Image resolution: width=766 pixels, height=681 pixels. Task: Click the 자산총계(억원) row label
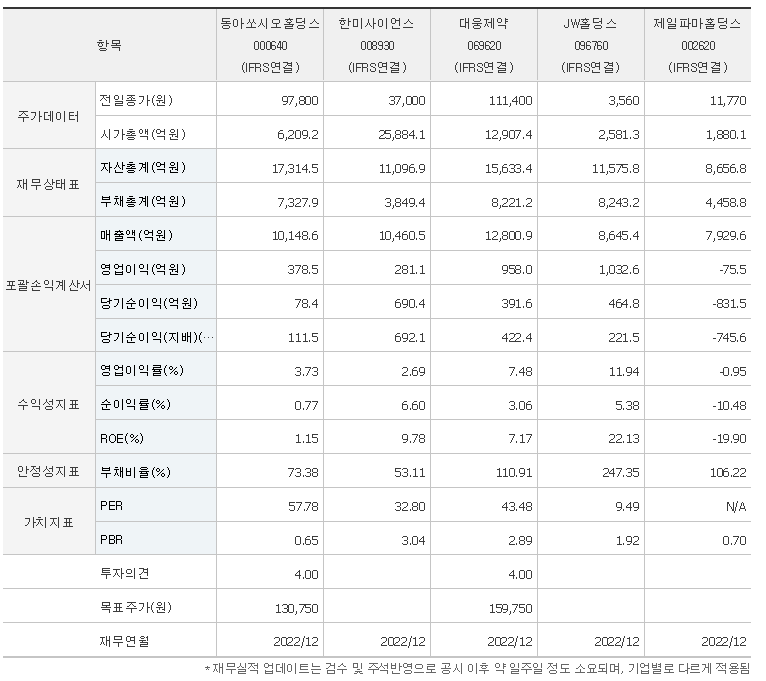point(143,168)
